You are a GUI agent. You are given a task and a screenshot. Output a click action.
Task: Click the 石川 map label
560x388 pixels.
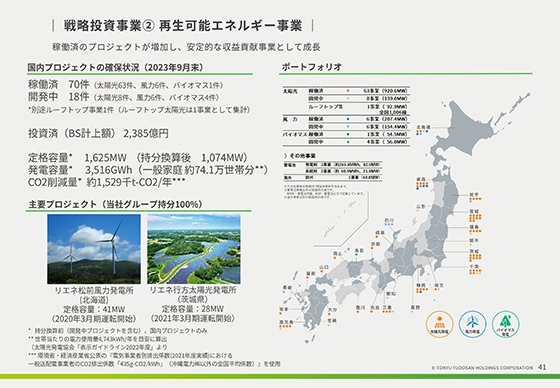[x=389, y=220]
